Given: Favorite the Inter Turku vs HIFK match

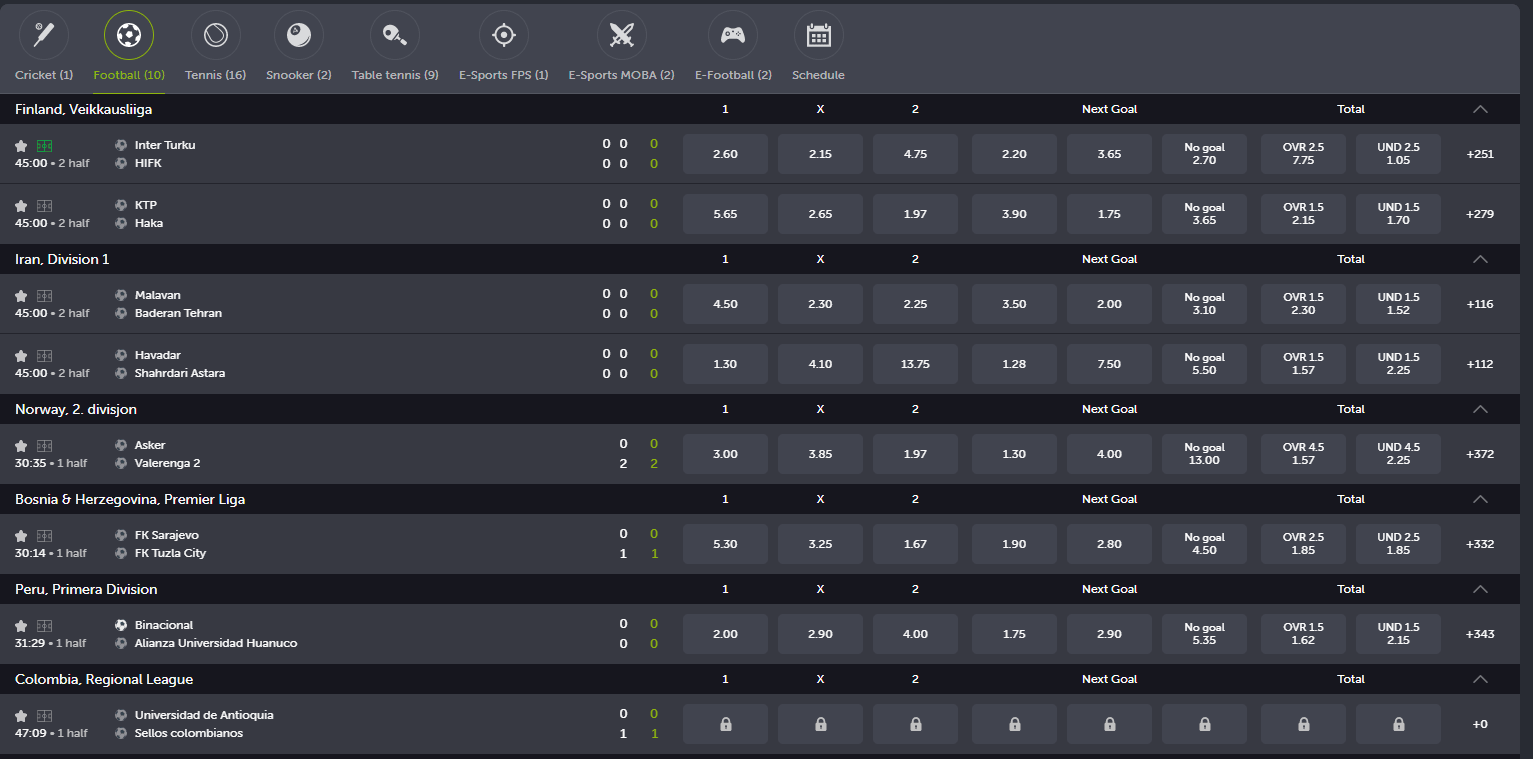Looking at the screenshot, I should point(21,146).
